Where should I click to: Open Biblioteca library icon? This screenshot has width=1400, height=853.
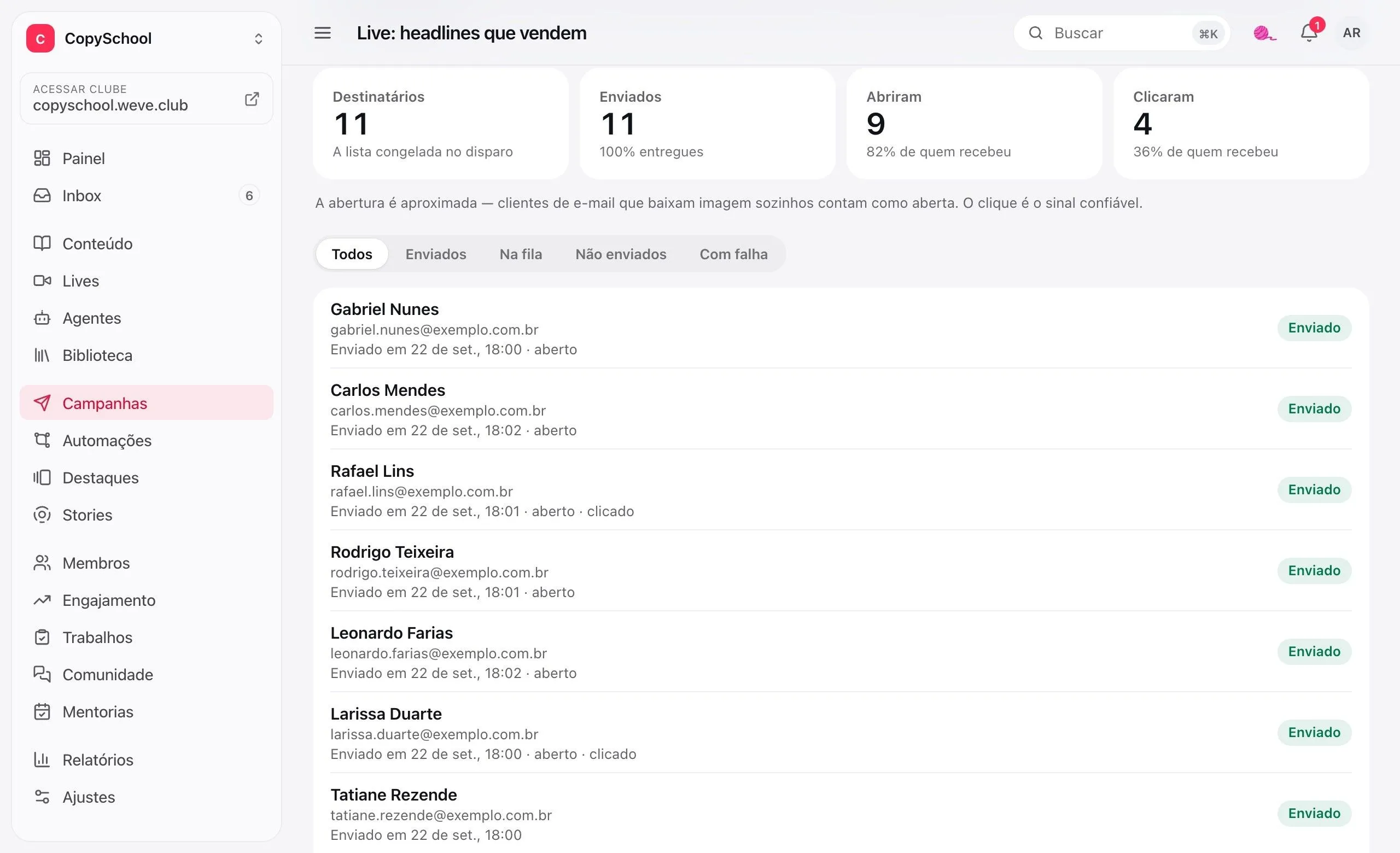pos(42,355)
